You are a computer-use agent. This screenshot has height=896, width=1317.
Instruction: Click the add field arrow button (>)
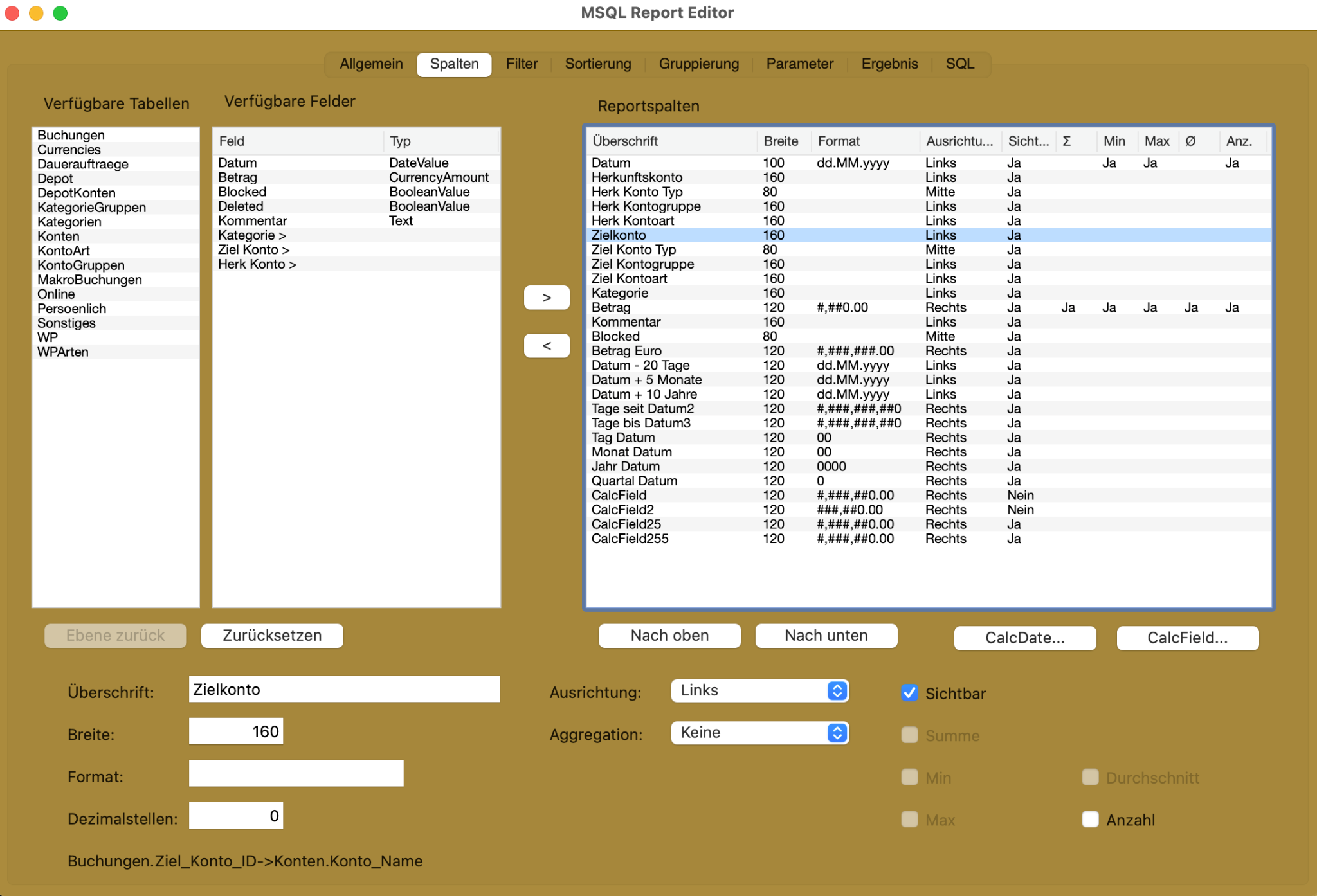(x=547, y=298)
